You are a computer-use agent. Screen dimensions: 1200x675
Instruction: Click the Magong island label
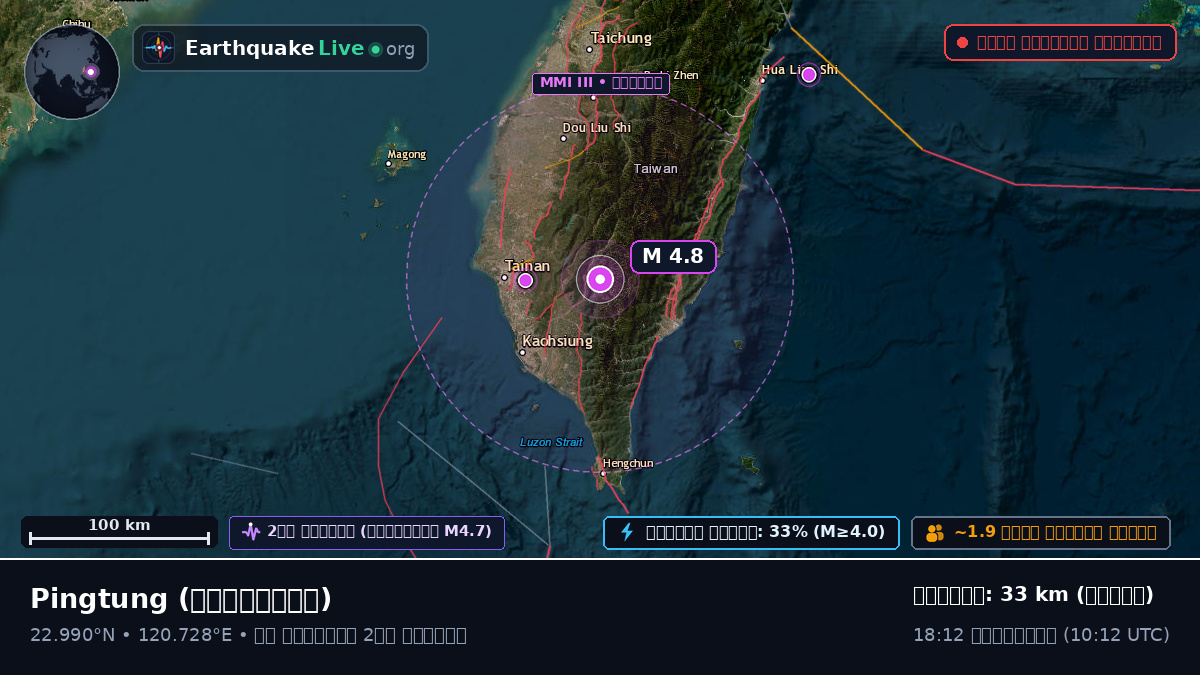point(407,154)
